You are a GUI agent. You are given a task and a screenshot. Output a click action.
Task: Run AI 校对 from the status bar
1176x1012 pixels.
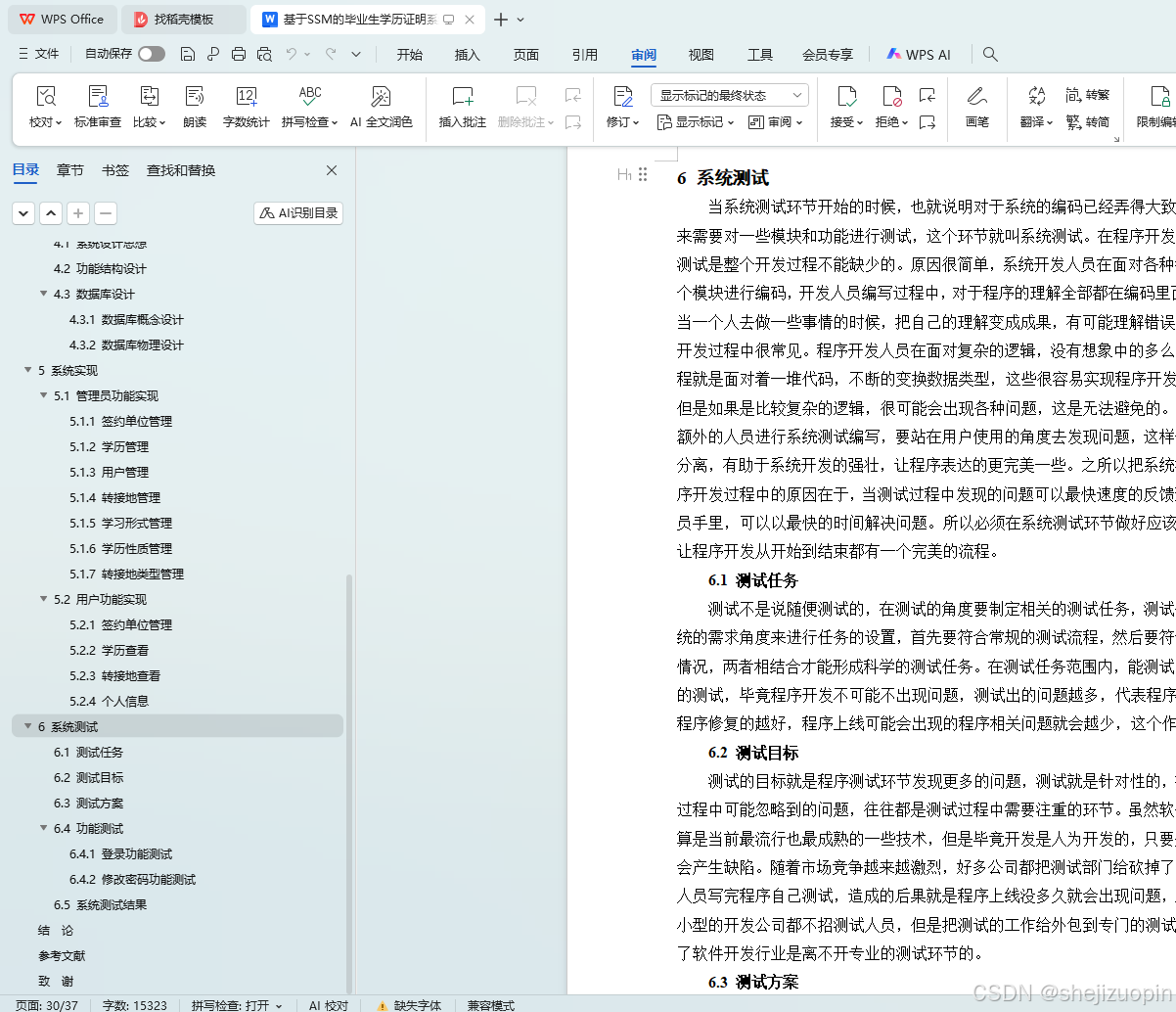click(328, 1005)
